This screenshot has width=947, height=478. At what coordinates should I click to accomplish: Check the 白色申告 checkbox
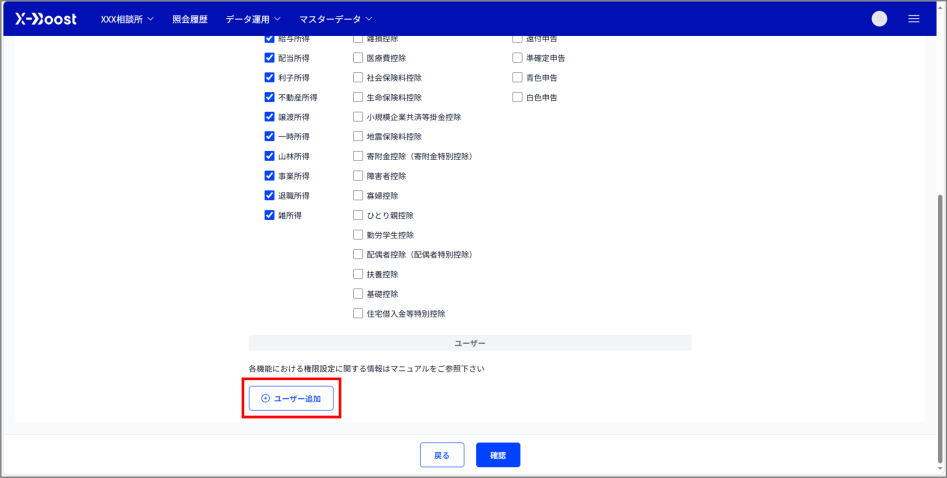click(518, 97)
